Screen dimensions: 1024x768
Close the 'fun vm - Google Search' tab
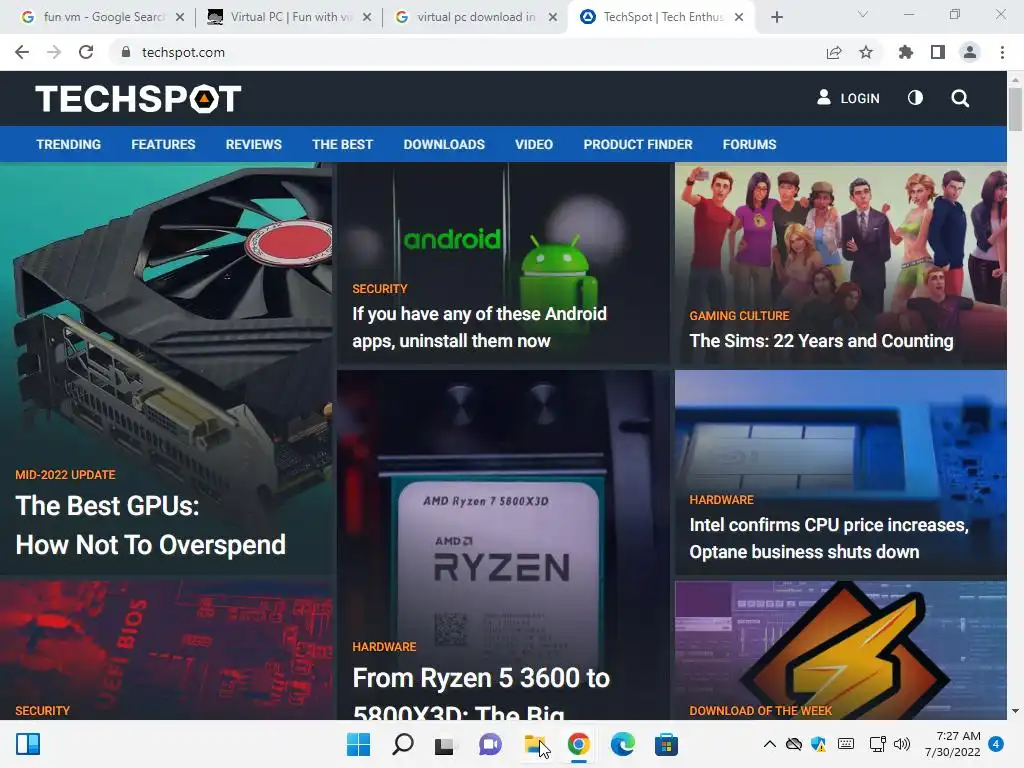pos(180,17)
